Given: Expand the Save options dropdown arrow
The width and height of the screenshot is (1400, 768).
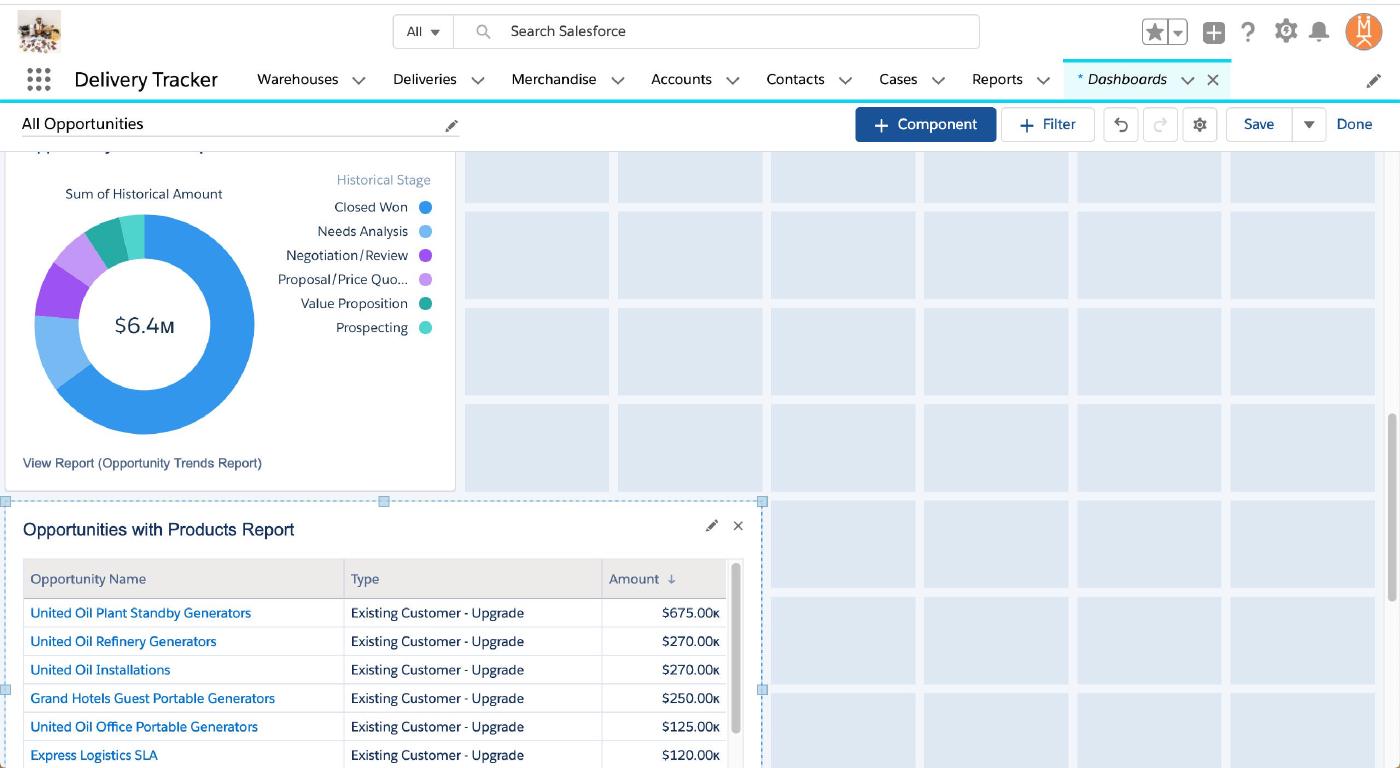Looking at the screenshot, I should click(x=1308, y=125).
